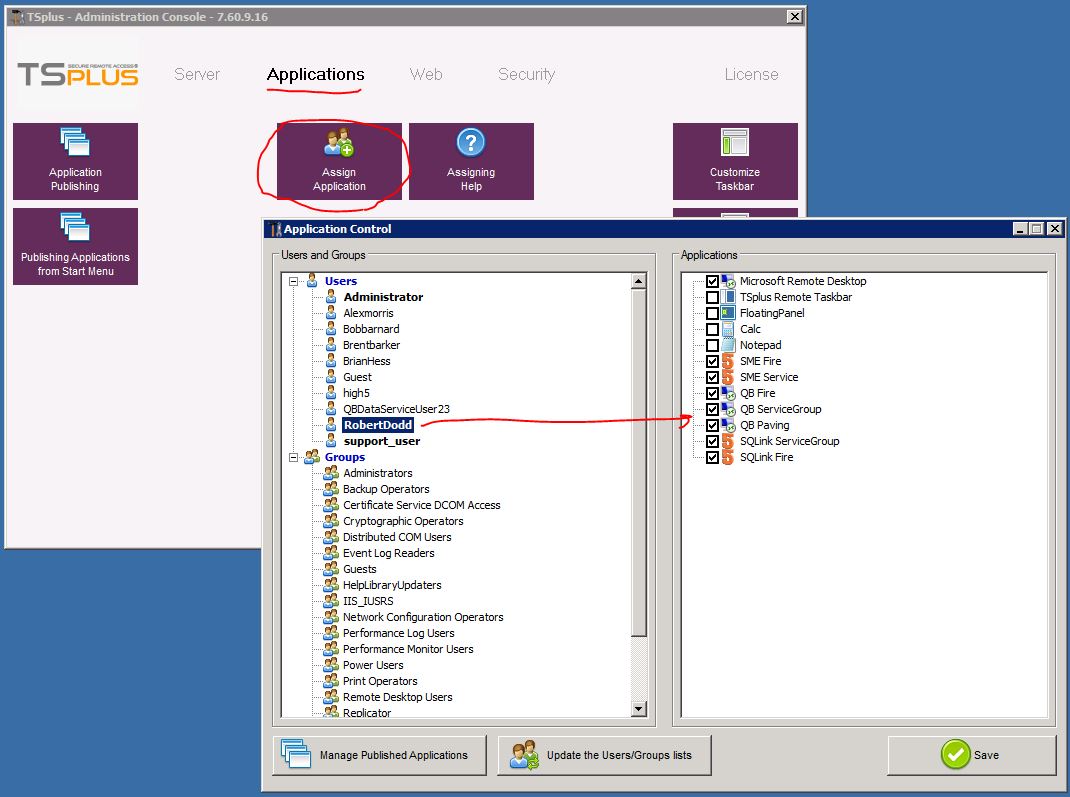Uncheck the SME Service checkbox
Image resolution: width=1070 pixels, height=797 pixels.
click(712, 377)
